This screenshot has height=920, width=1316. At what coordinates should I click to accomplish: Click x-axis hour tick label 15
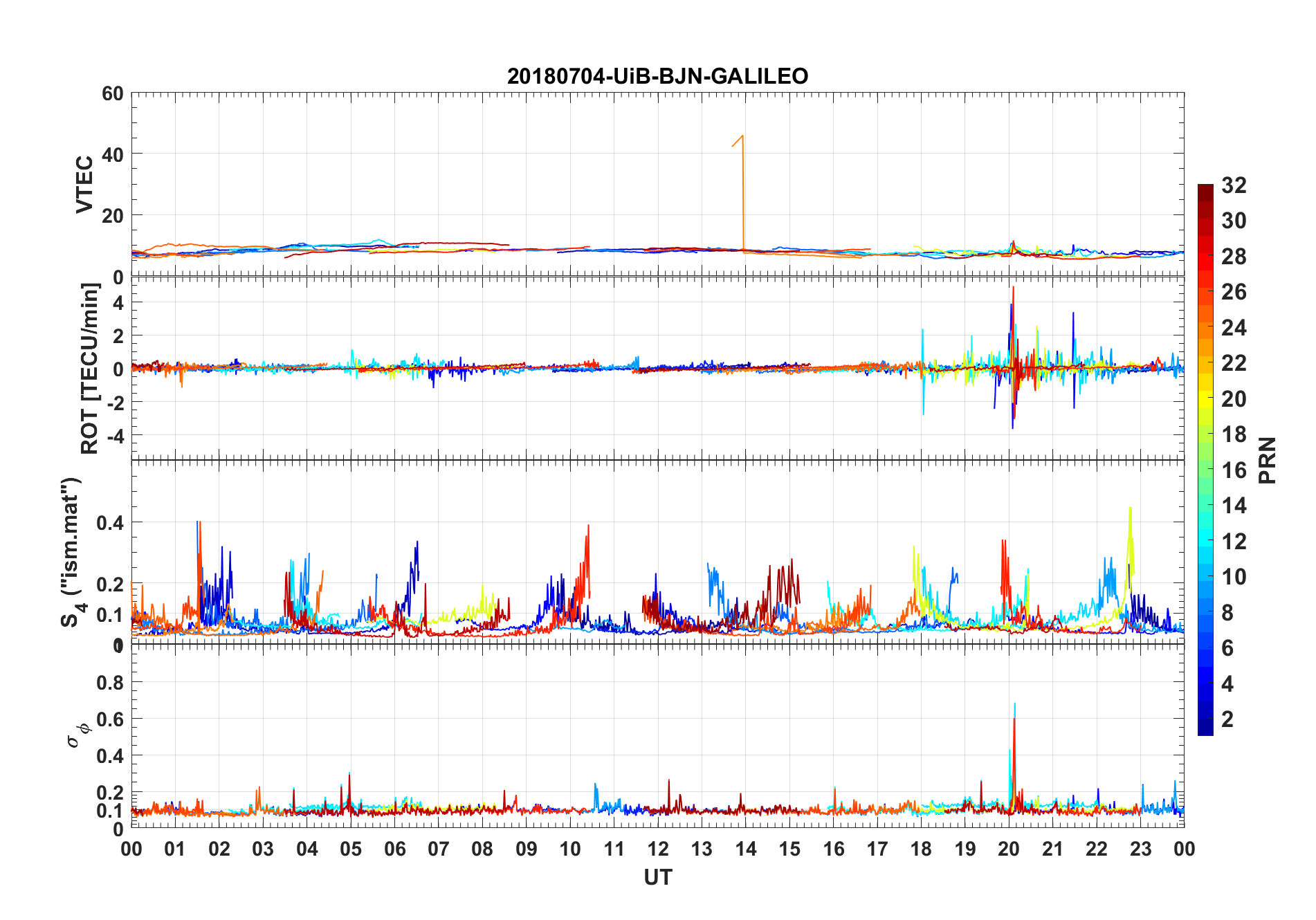(x=789, y=849)
